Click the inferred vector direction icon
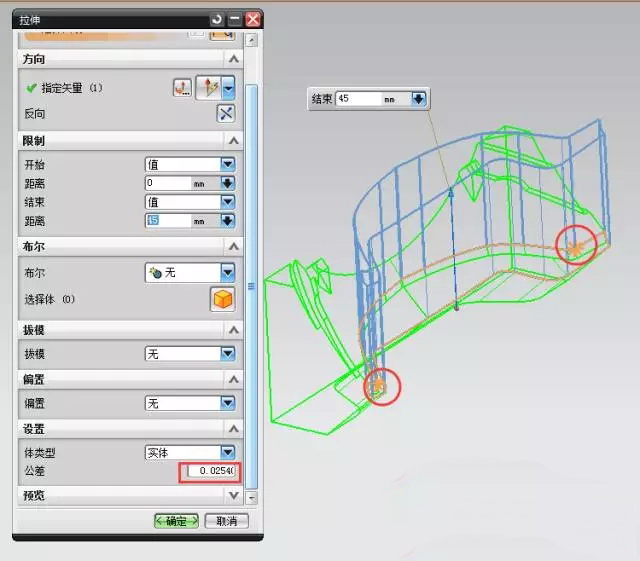 209,88
